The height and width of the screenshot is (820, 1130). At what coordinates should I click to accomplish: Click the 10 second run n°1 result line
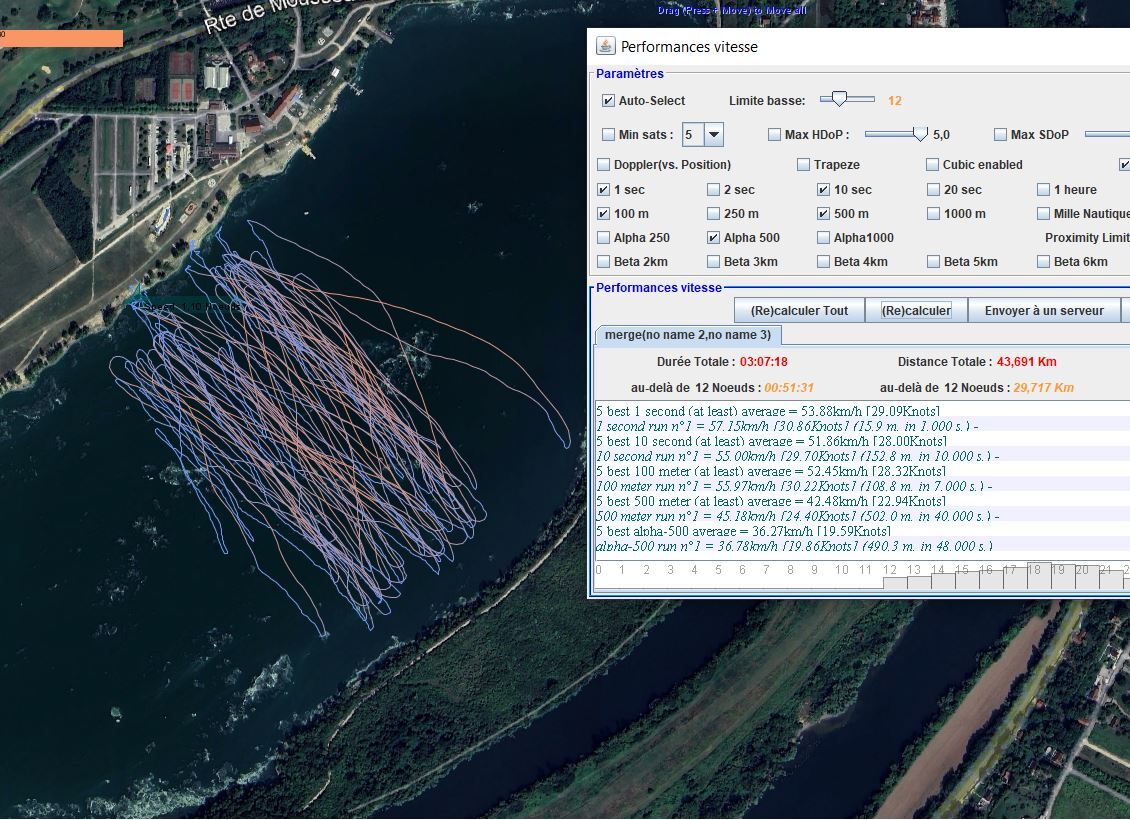(797, 456)
